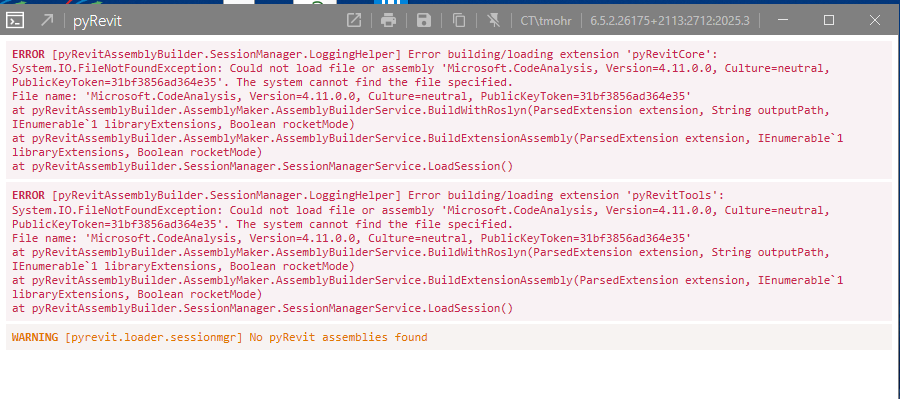
Task: Click the diagonal arrow icon beside pyRevit title
Action: (x=47, y=21)
